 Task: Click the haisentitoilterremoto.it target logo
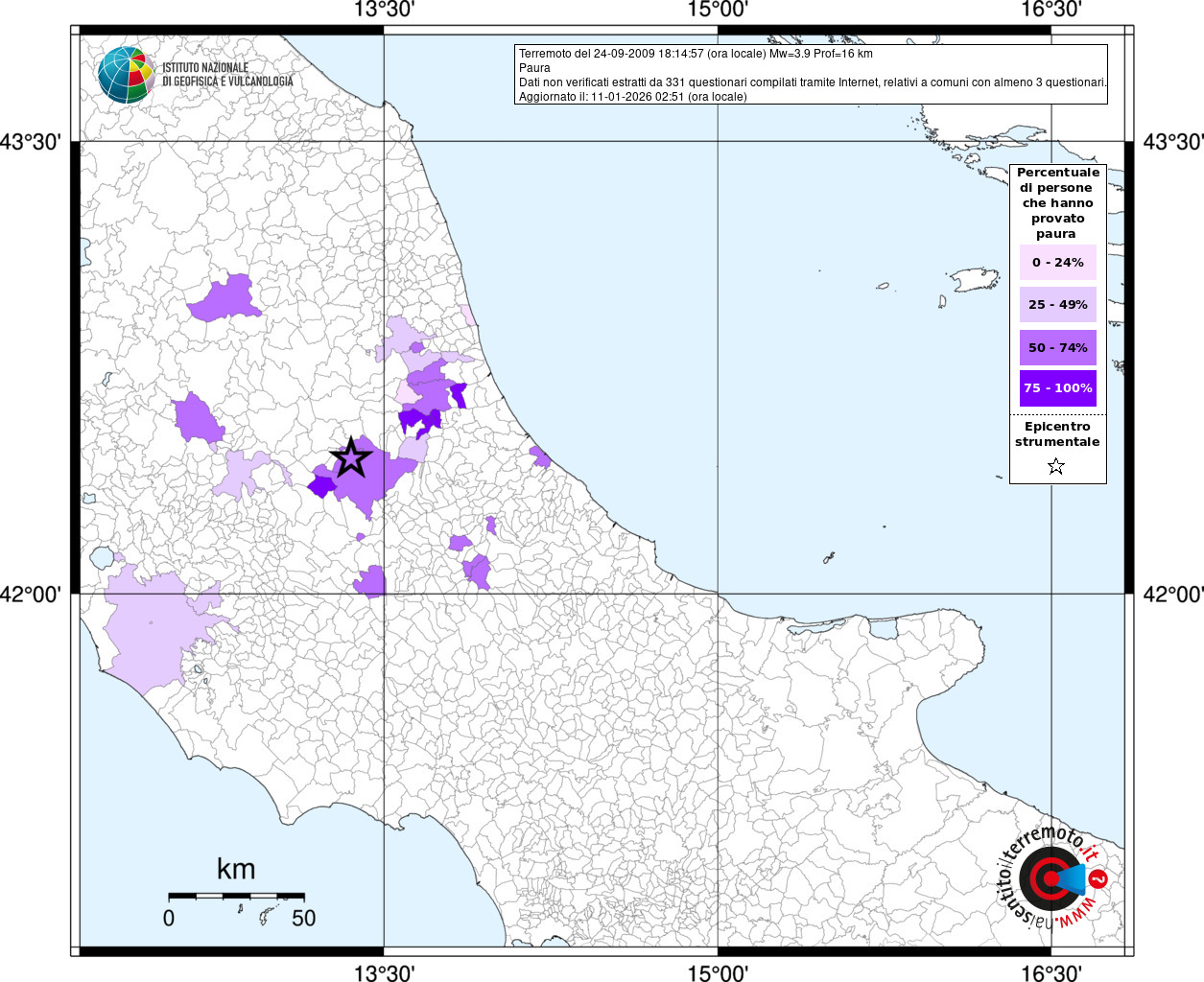[1053, 878]
